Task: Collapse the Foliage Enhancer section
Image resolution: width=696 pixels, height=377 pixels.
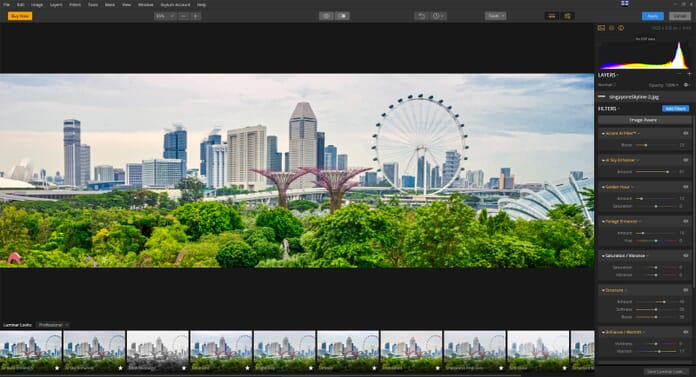Action: pyautogui.click(x=603, y=221)
